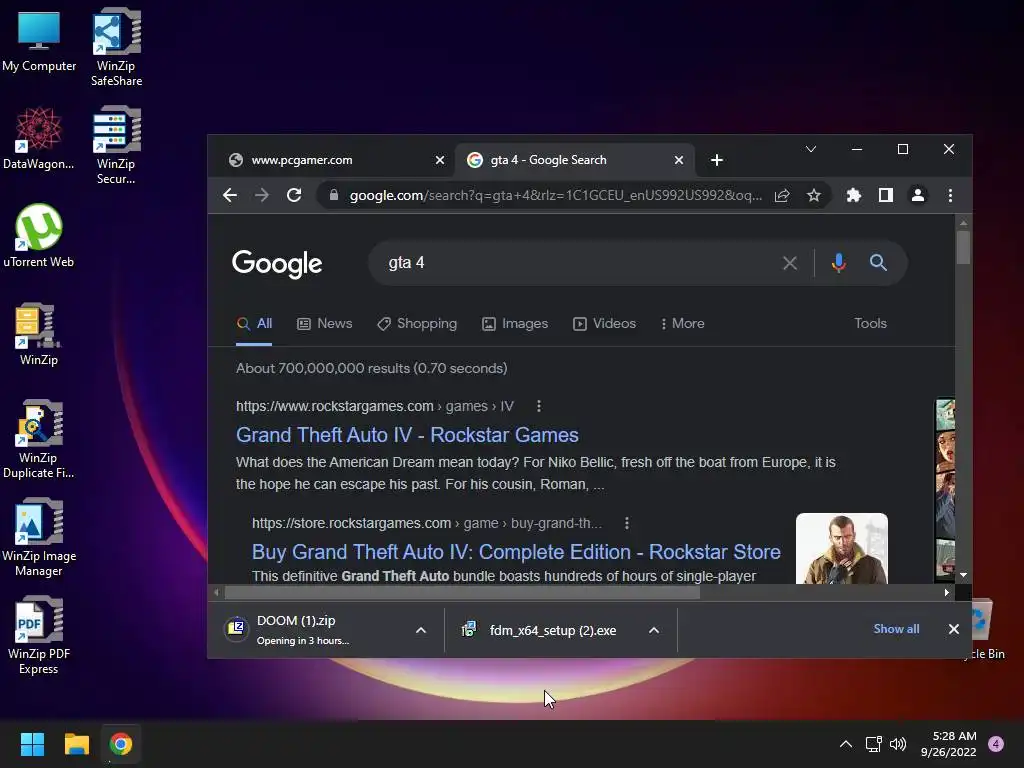Open options dots beside rockstargames.com result
1024x768 pixels.
[539, 406]
